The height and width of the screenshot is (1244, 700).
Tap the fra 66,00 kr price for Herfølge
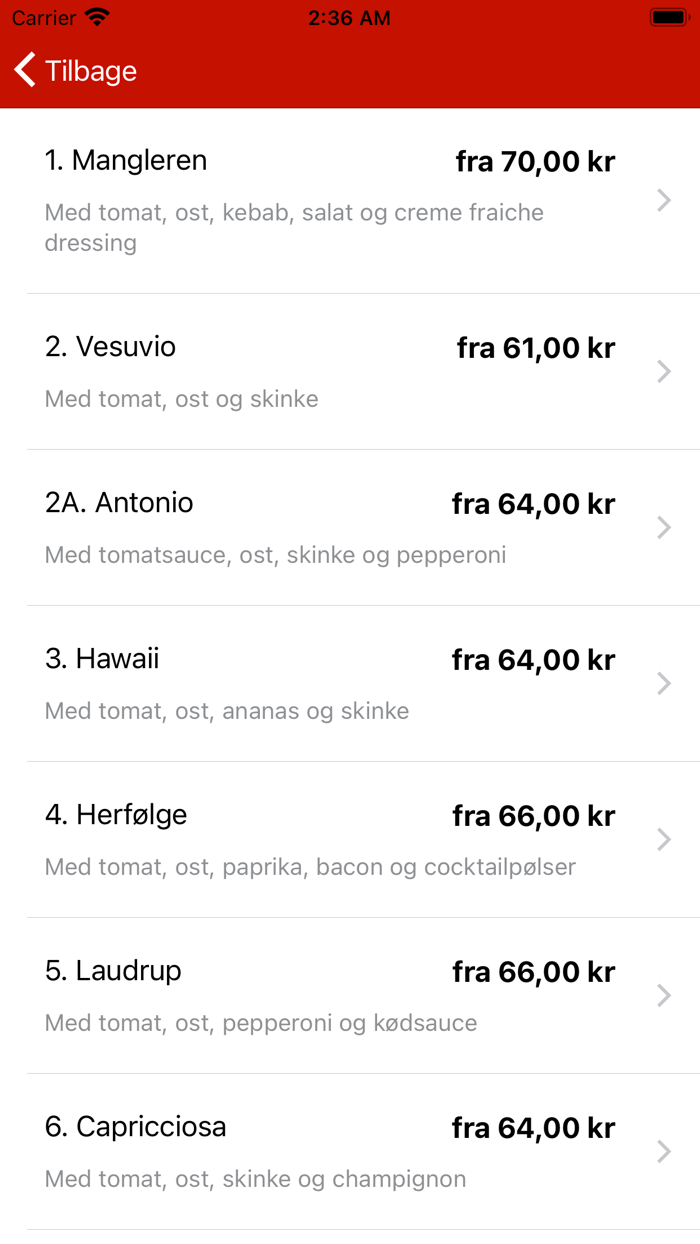(x=535, y=816)
